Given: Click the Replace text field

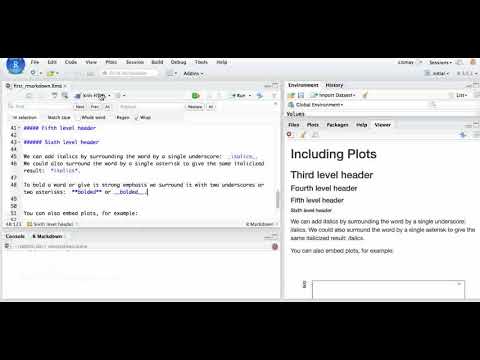Looking at the screenshot, I should (x=150, y=107).
